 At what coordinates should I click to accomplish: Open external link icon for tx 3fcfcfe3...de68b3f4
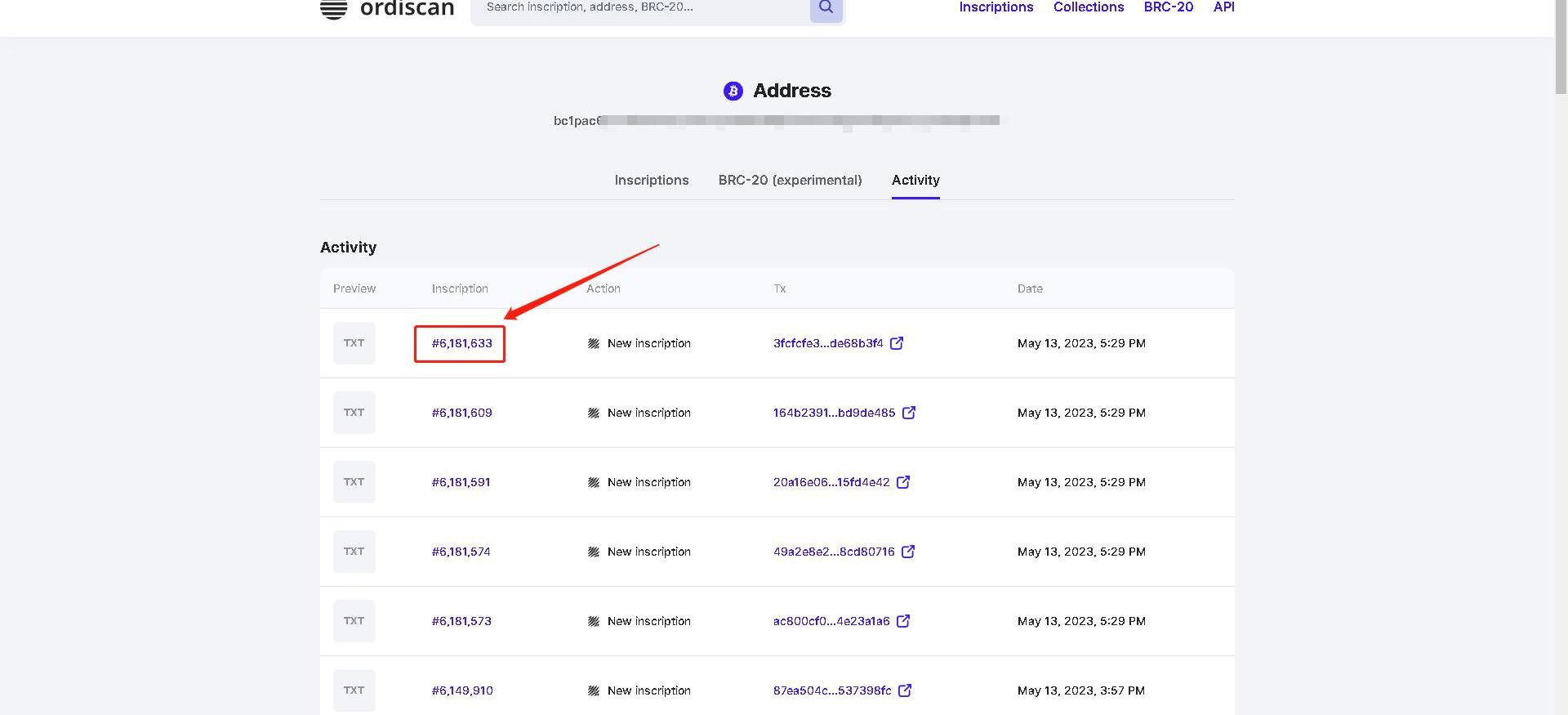click(897, 343)
